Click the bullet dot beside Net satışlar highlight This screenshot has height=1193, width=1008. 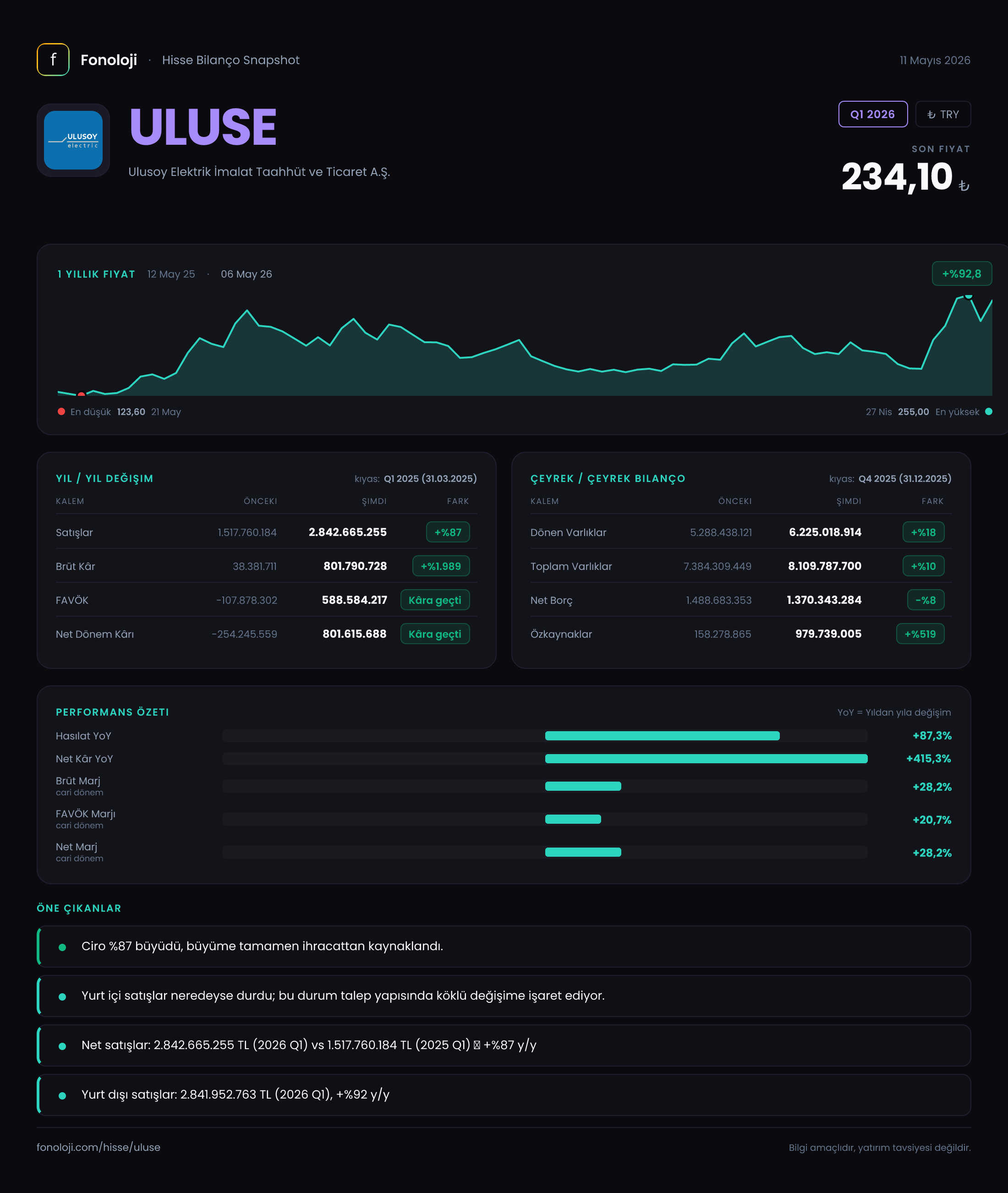(x=62, y=1046)
